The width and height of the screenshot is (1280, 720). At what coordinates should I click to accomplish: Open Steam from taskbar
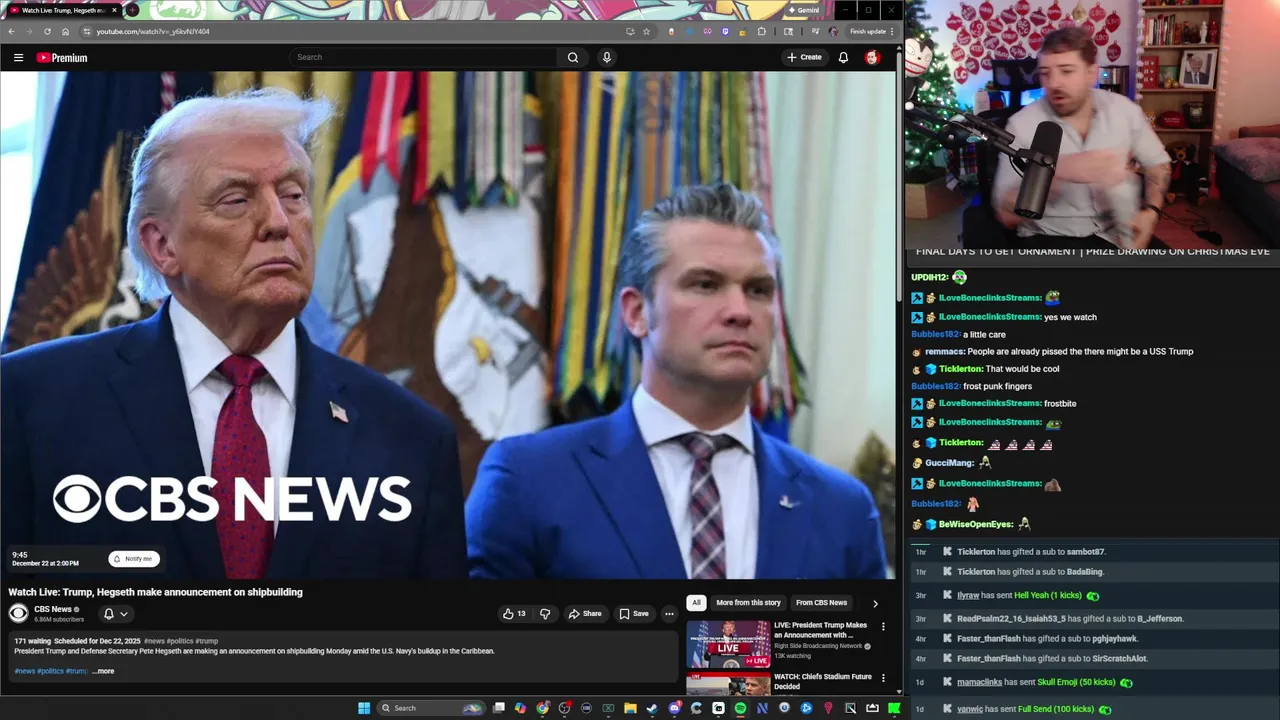[x=652, y=708]
